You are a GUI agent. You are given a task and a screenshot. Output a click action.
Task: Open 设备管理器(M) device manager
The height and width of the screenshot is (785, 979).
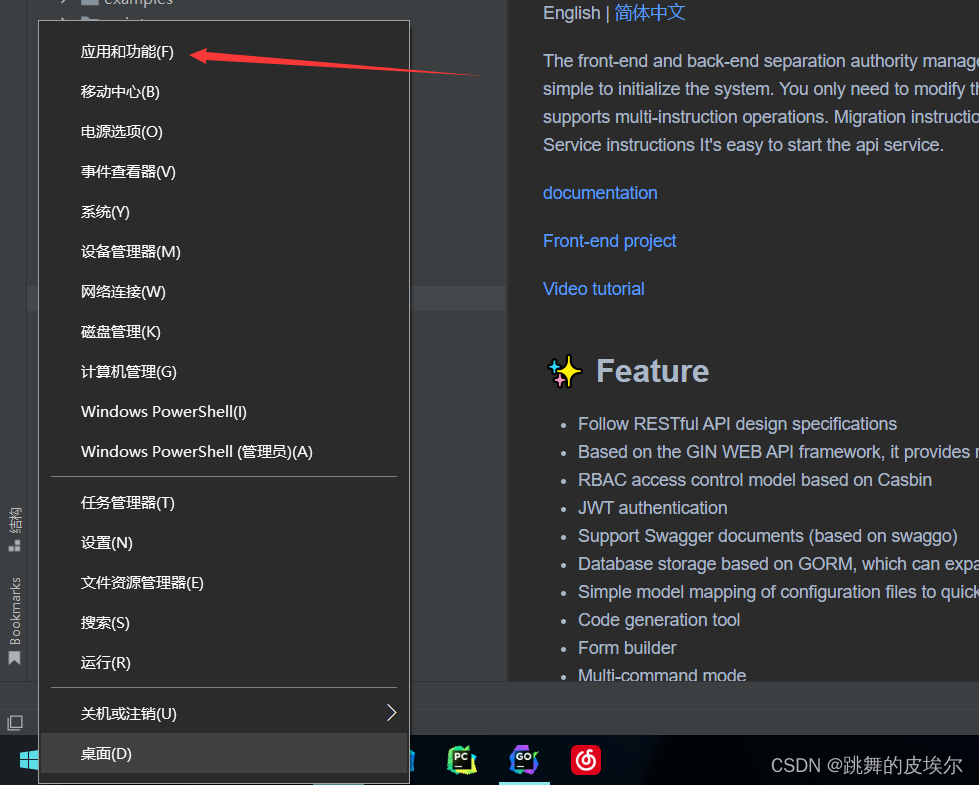point(224,252)
